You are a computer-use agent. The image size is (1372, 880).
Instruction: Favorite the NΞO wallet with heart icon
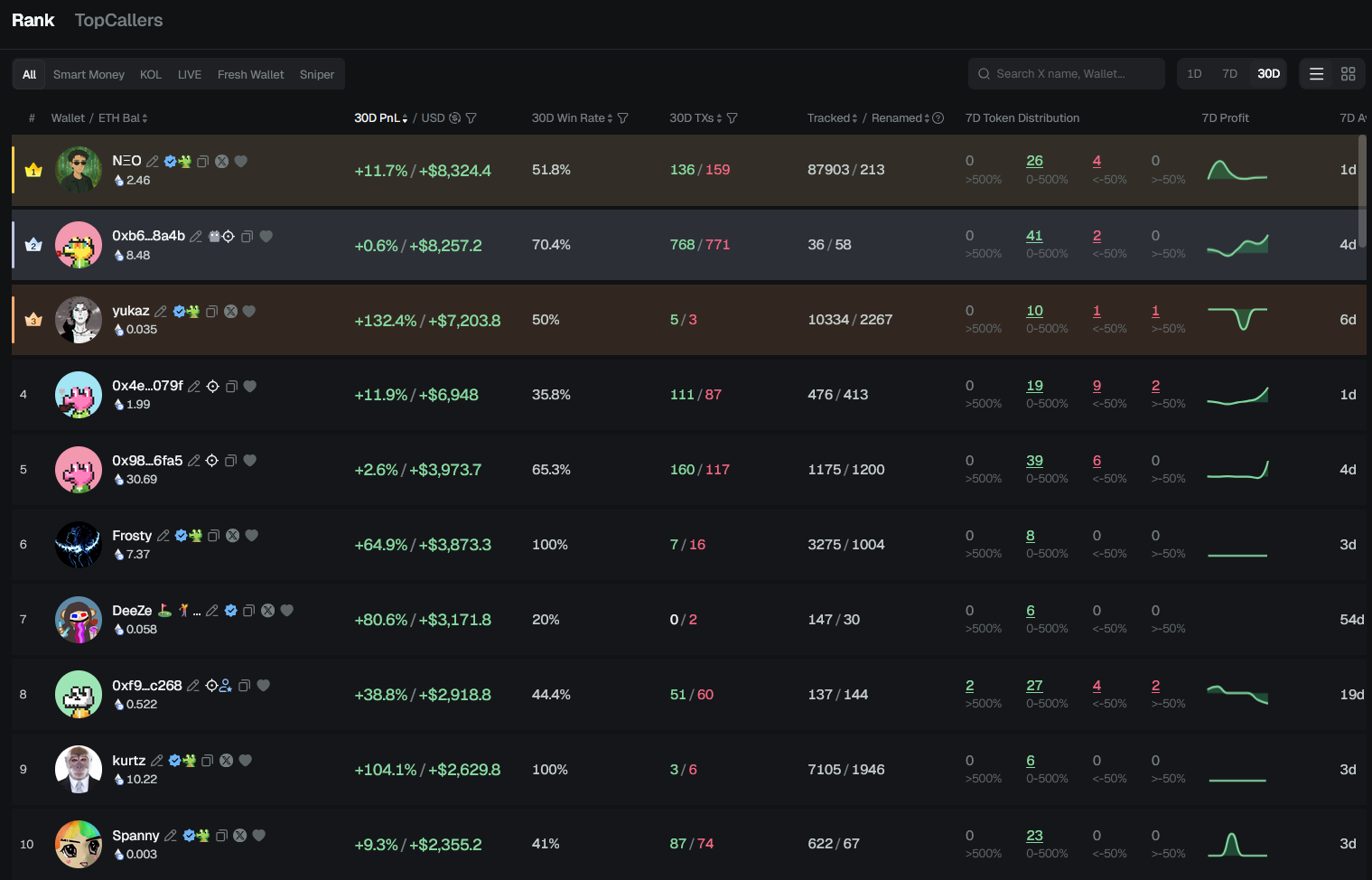point(241,162)
